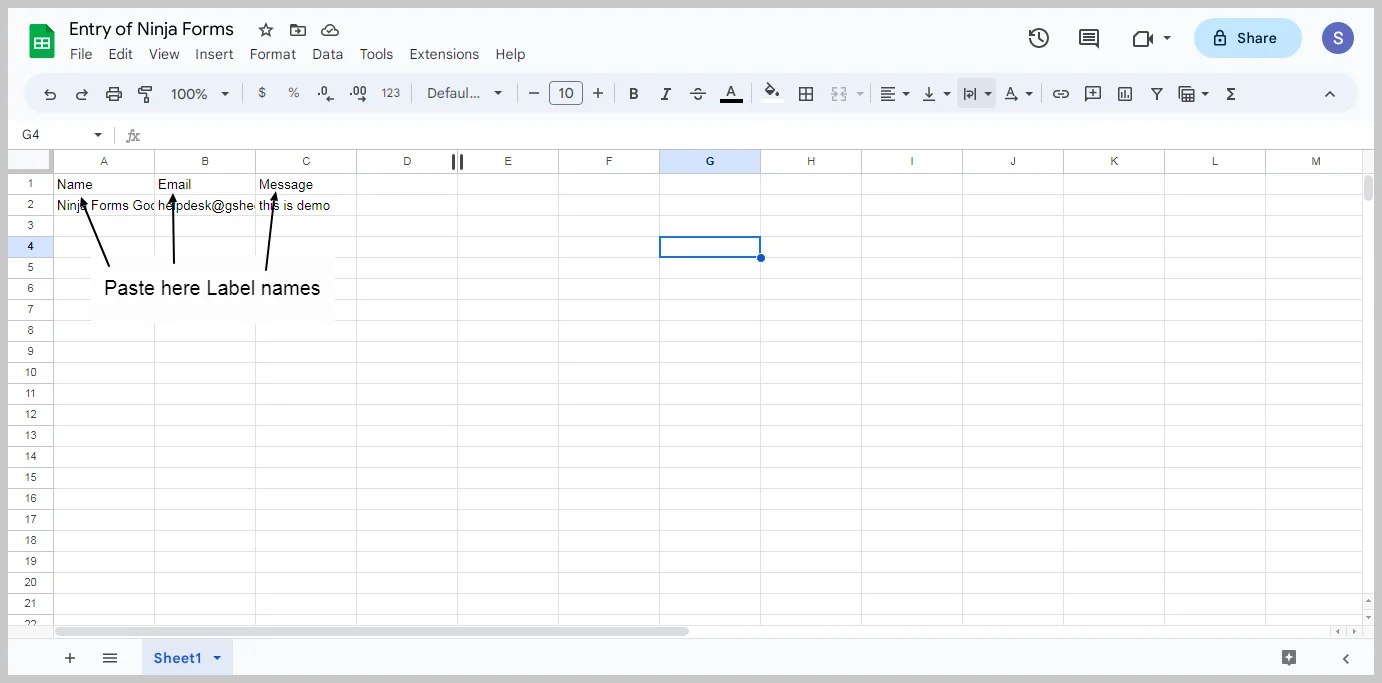Click the undo icon in toolbar

coord(50,94)
